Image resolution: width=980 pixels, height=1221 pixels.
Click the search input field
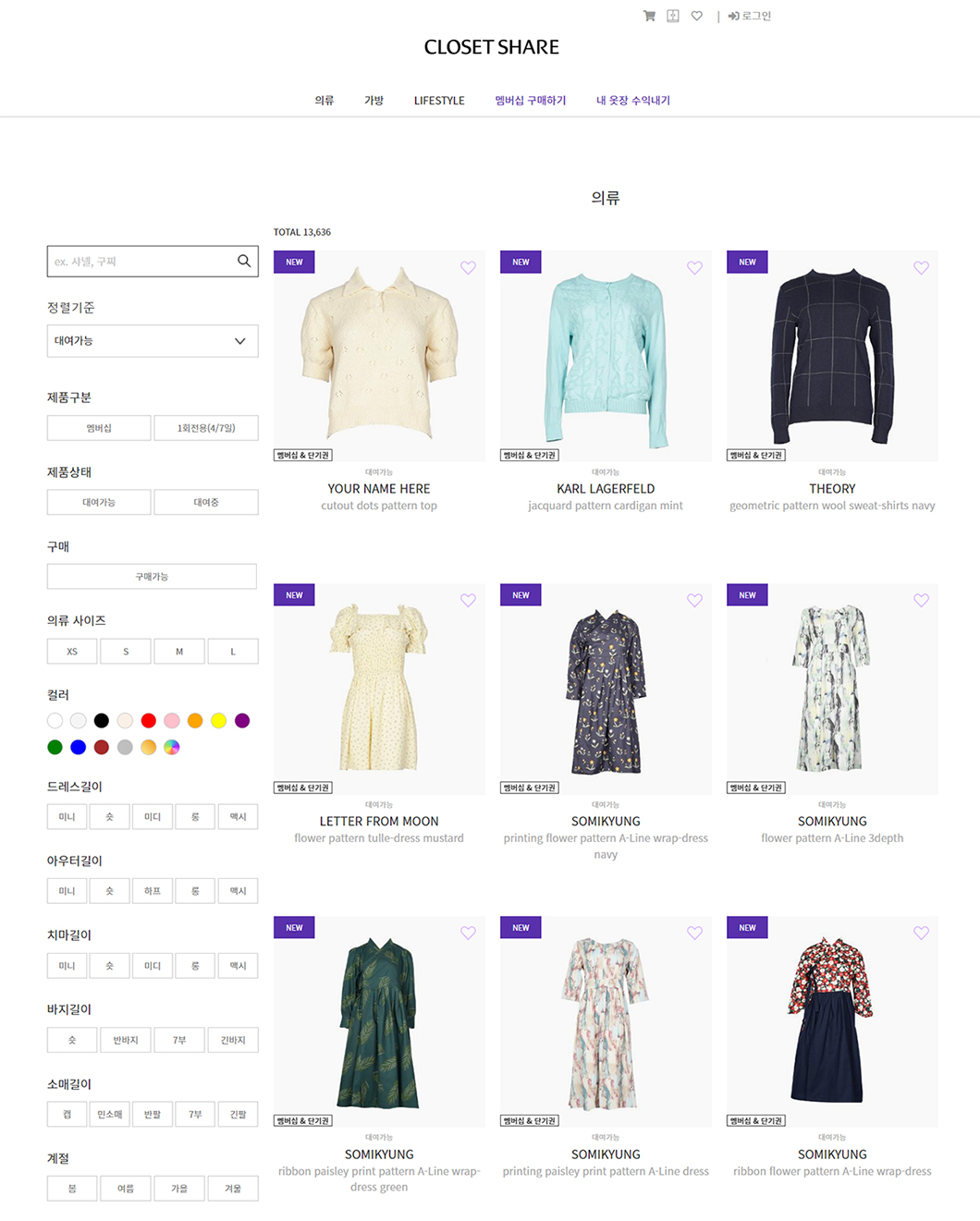pyautogui.click(x=141, y=262)
